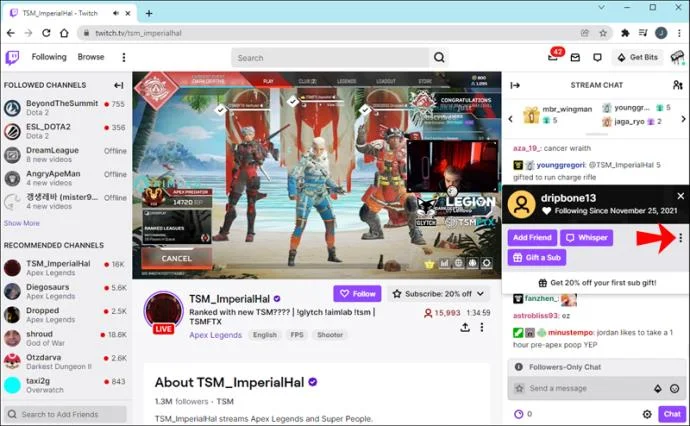Open the stream's three-dot options menu
This screenshot has height=426, width=690.
[x=482, y=327]
